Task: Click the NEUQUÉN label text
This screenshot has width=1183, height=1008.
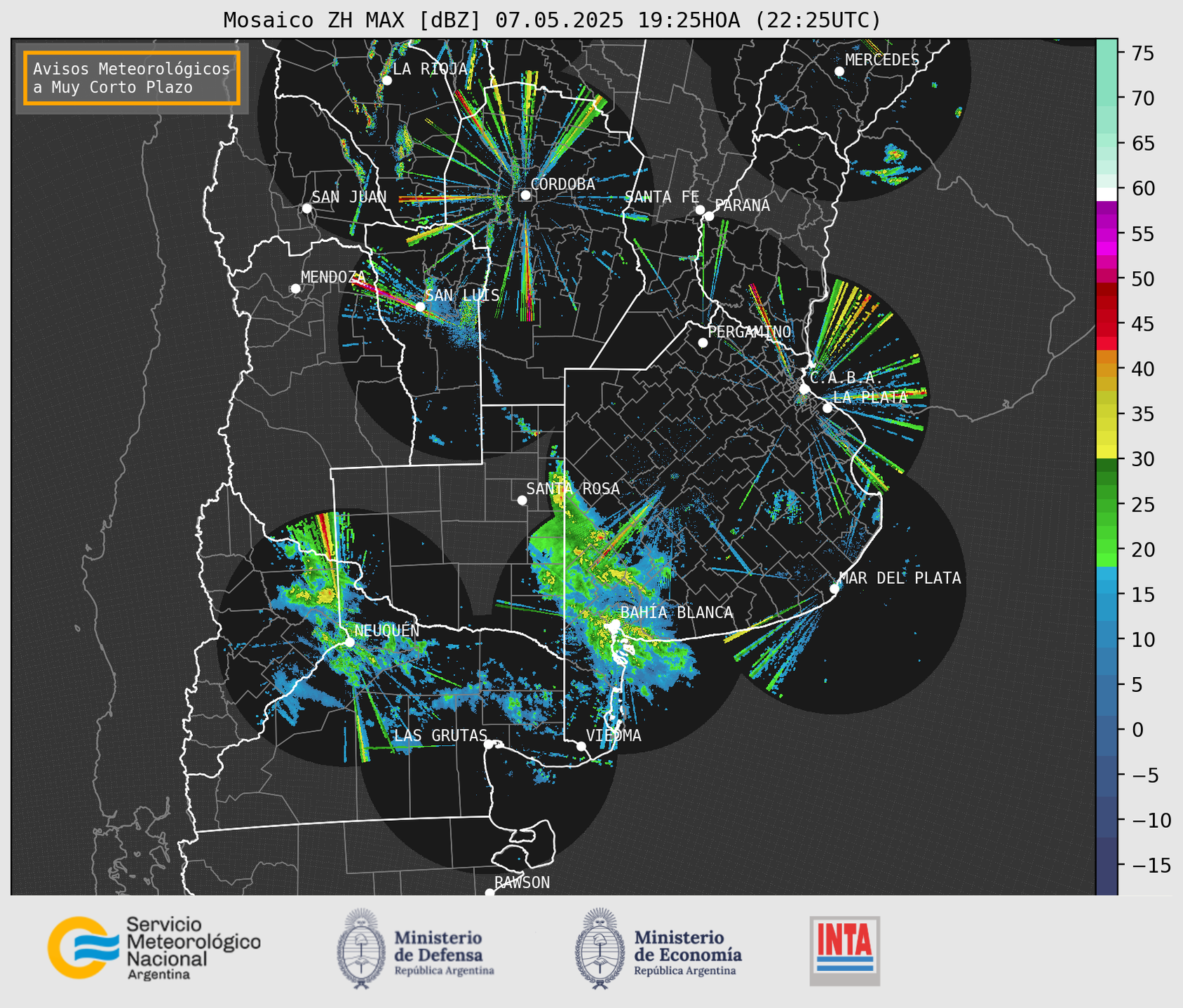Action: point(387,630)
